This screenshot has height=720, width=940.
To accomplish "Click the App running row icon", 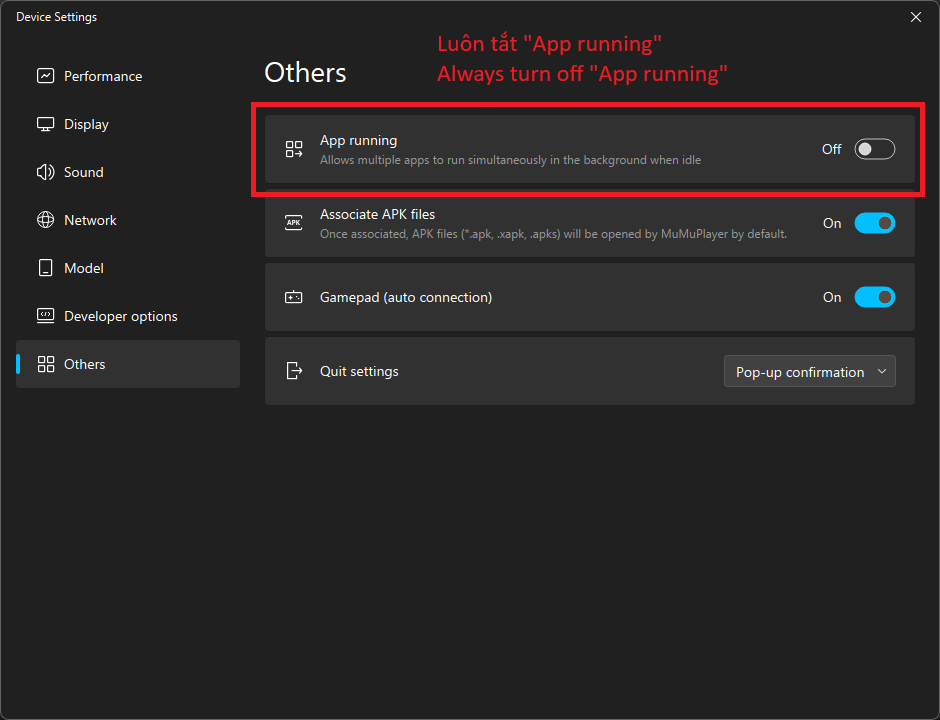I will coord(294,149).
